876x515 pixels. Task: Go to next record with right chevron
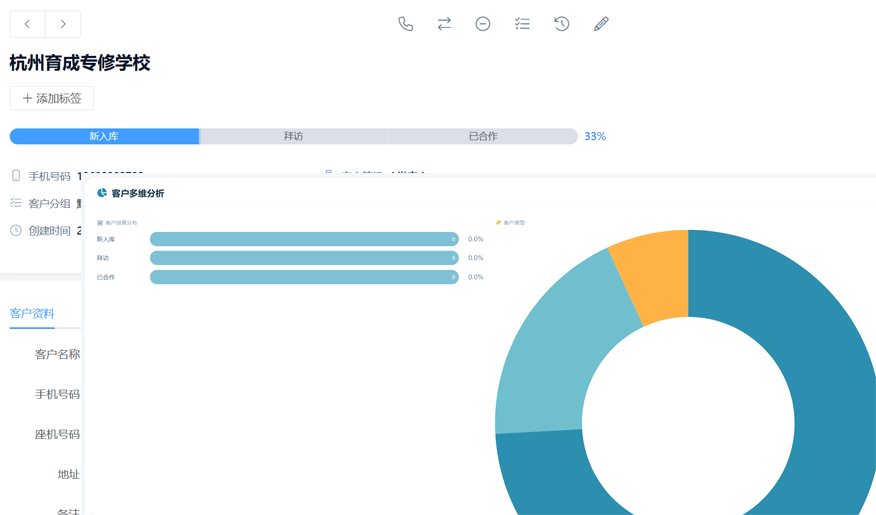pyautogui.click(x=63, y=24)
